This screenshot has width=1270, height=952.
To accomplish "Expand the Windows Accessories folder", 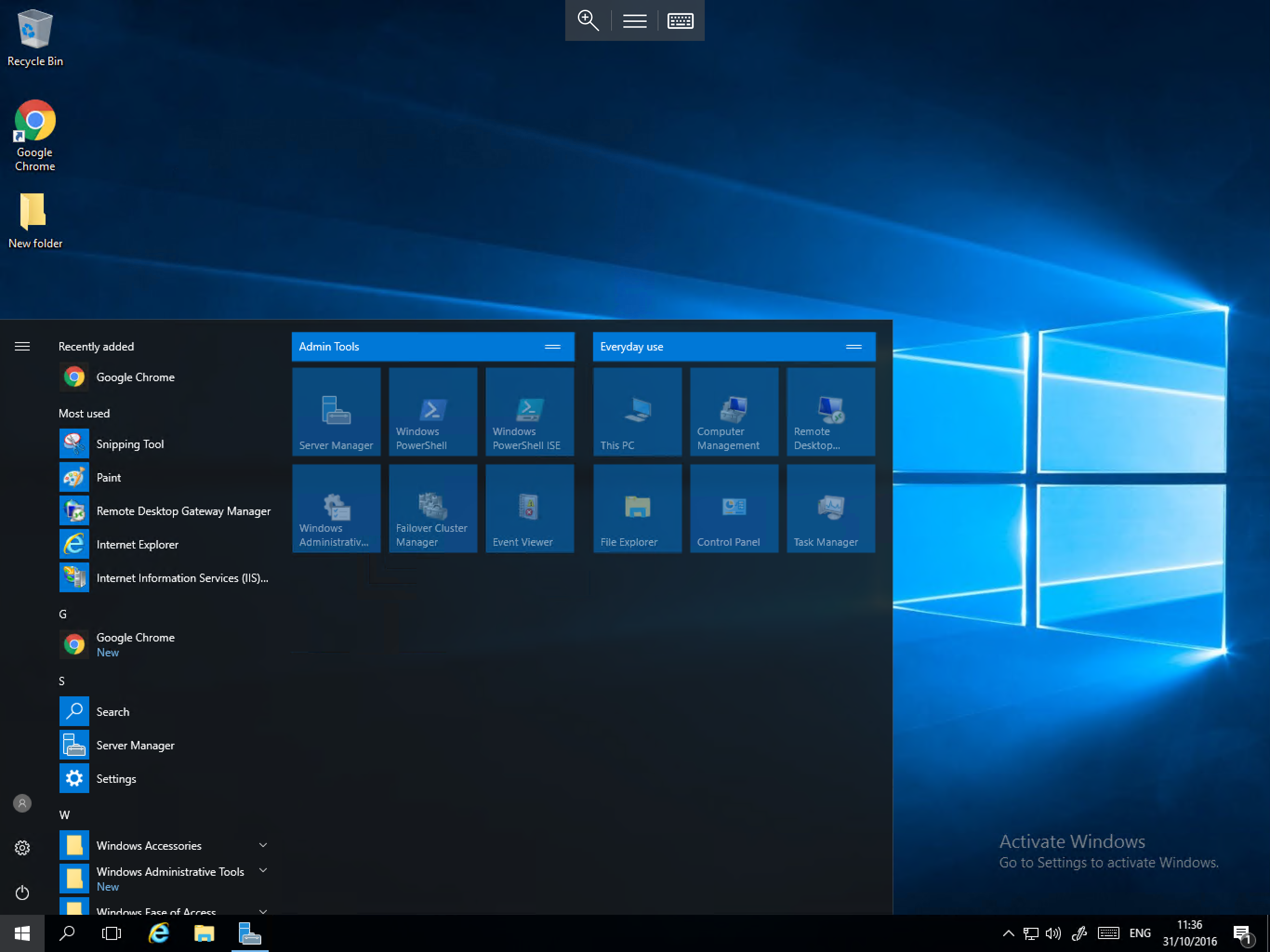I will (x=165, y=845).
